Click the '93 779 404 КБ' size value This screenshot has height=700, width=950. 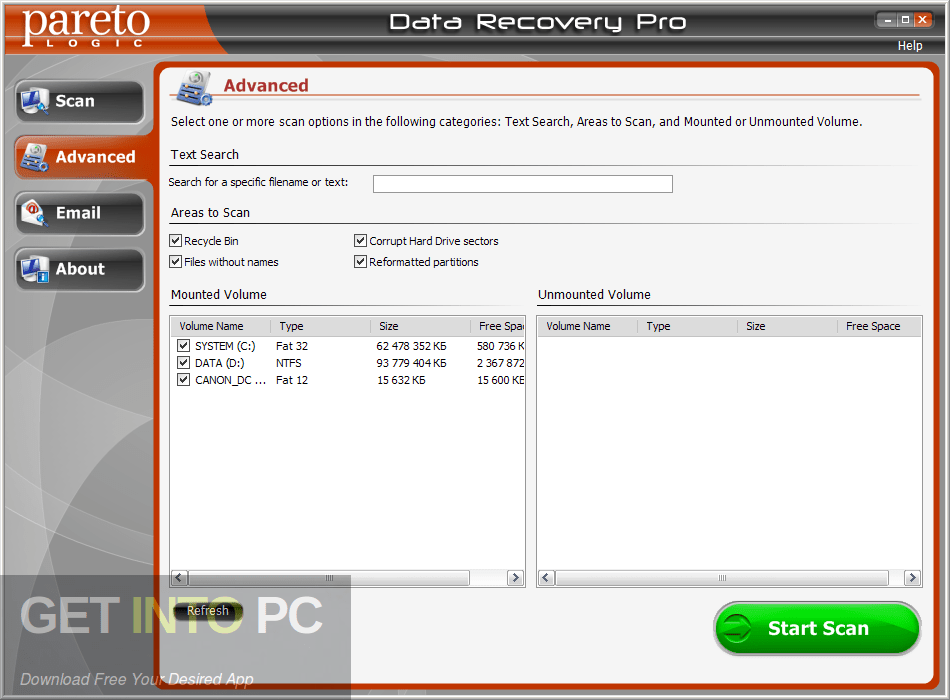click(411, 363)
